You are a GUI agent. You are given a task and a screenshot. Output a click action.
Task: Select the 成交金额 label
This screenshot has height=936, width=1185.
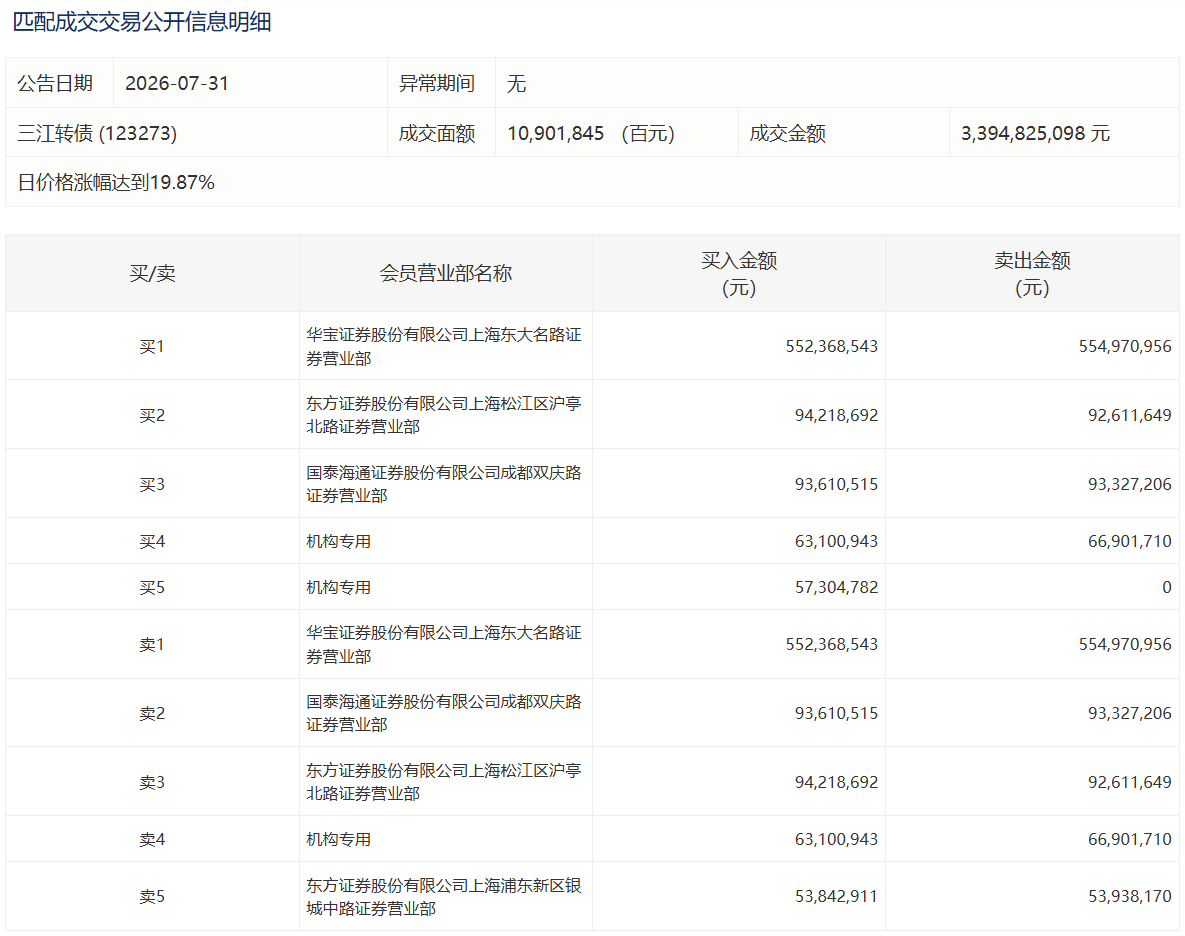[x=787, y=134]
